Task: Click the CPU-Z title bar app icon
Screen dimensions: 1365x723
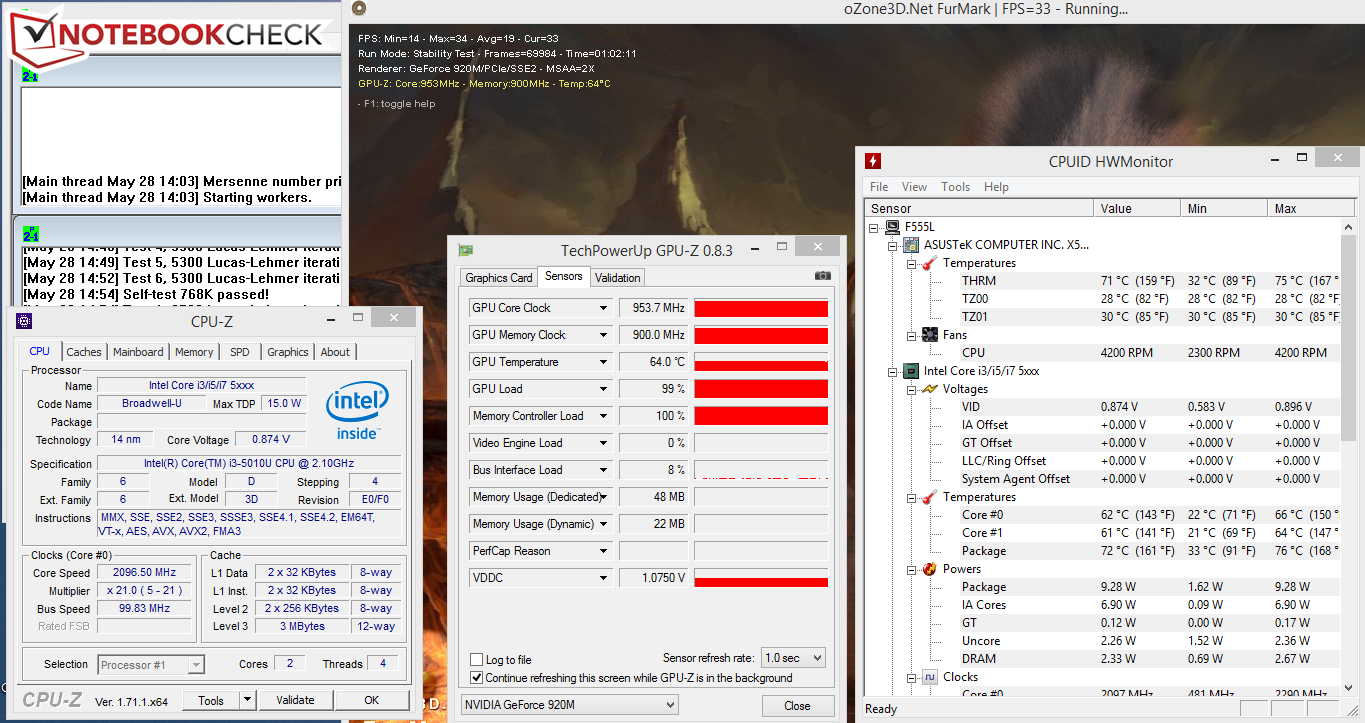Action: pos(25,320)
